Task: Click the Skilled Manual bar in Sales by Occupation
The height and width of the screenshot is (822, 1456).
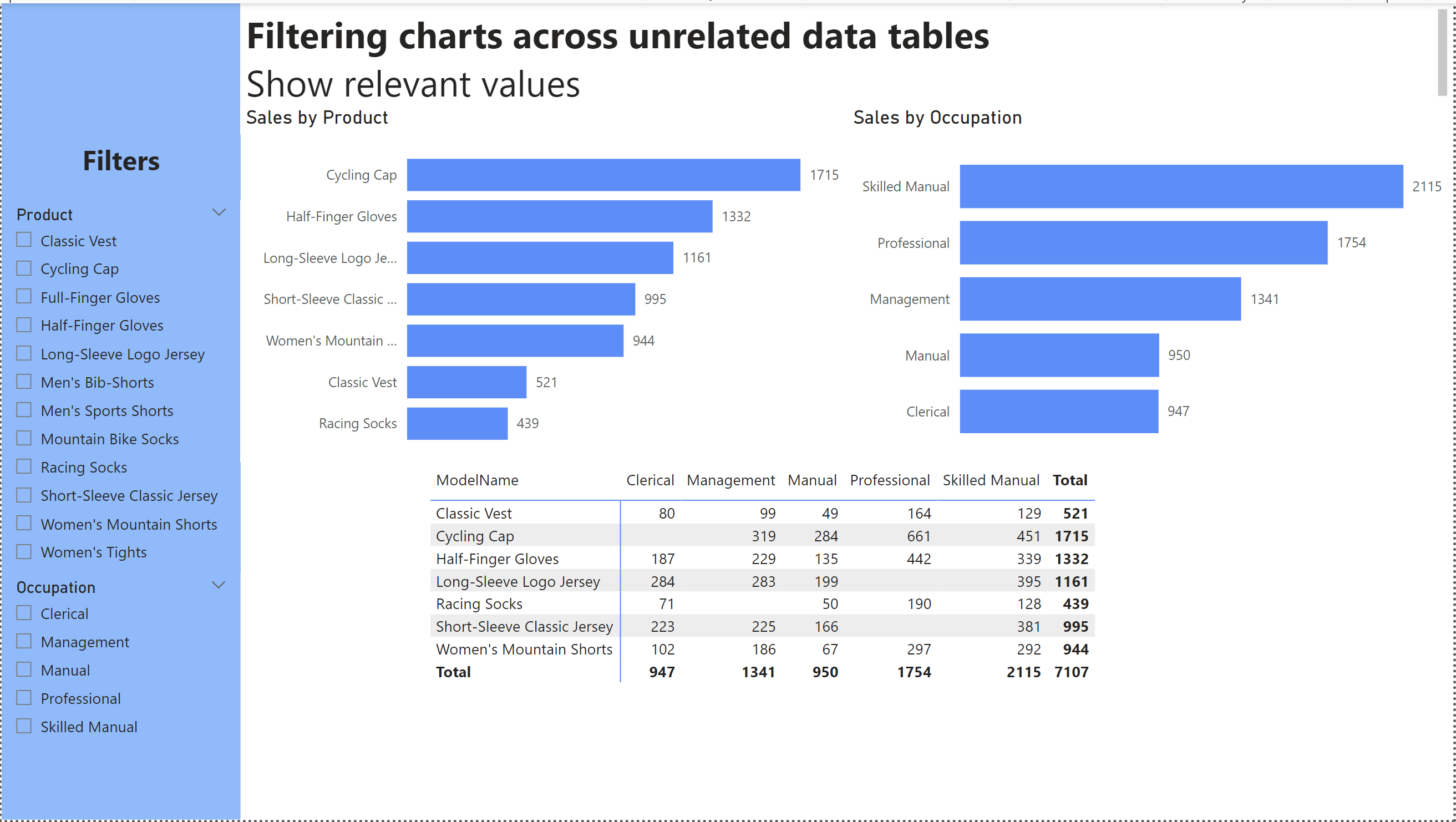Action: pos(1180,186)
